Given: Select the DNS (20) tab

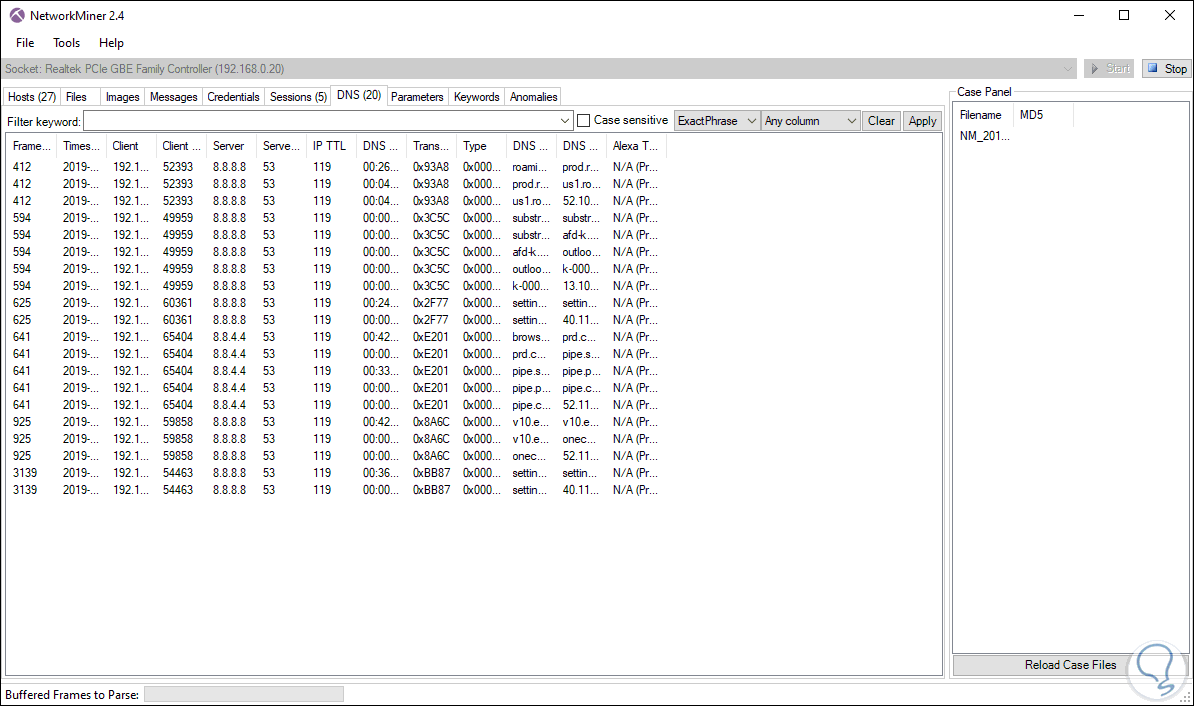Looking at the screenshot, I should [x=359, y=95].
